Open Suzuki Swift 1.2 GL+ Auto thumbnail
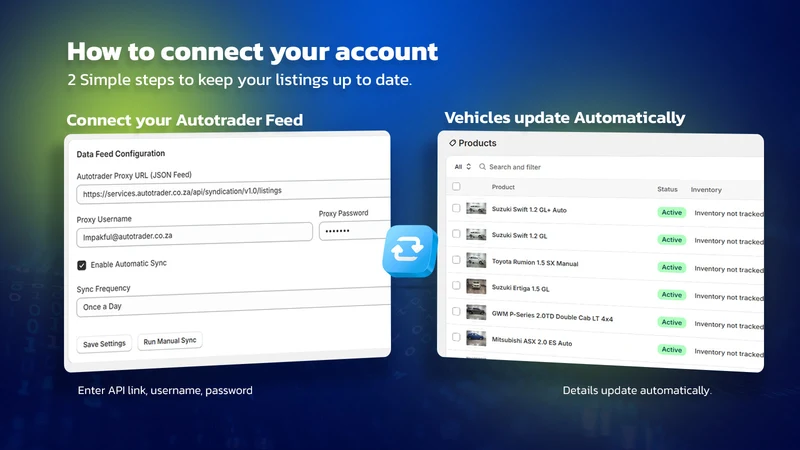The width and height of the screenshot is (800, 450). [x=476, y=208]
